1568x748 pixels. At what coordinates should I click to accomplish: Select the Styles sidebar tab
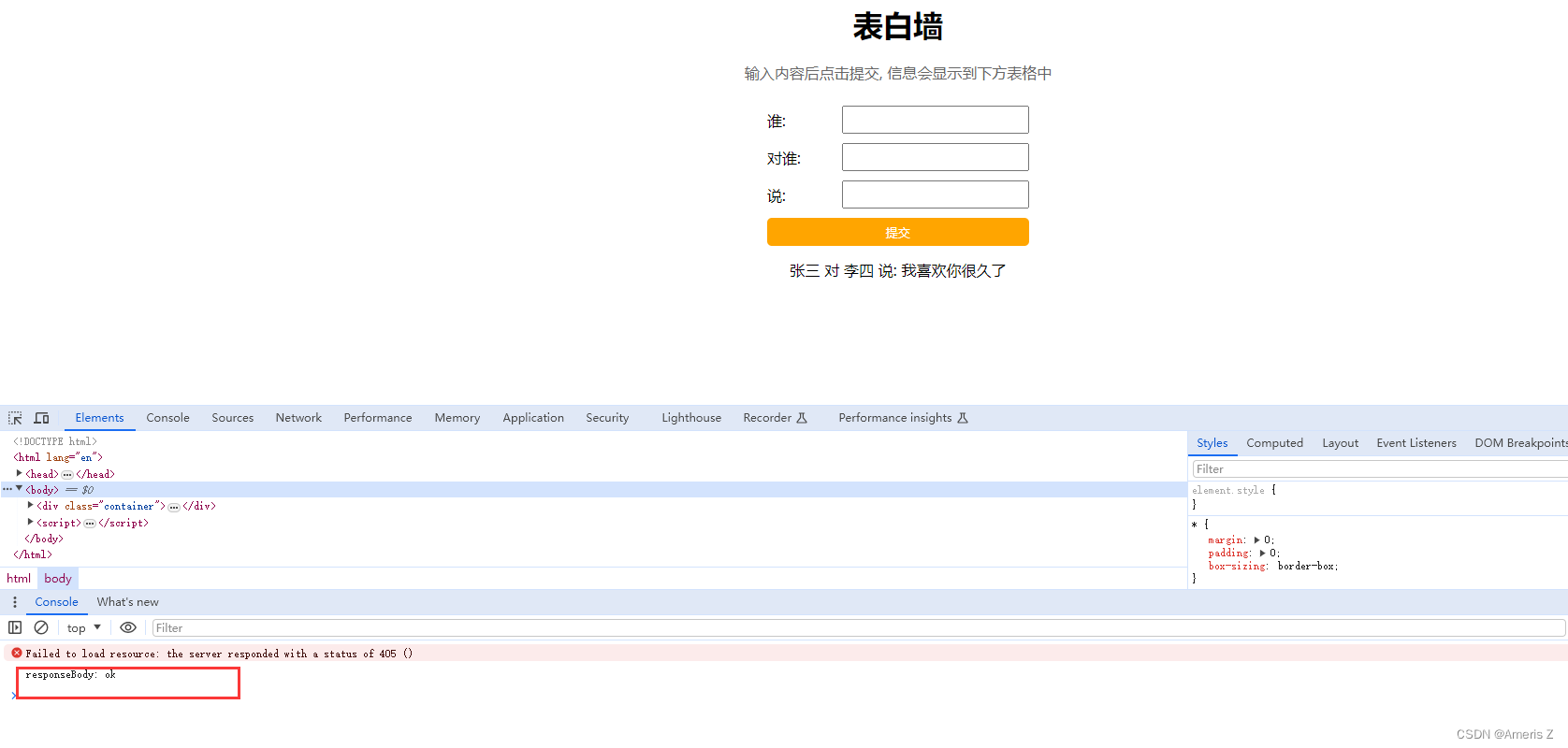coord(1212,443)
